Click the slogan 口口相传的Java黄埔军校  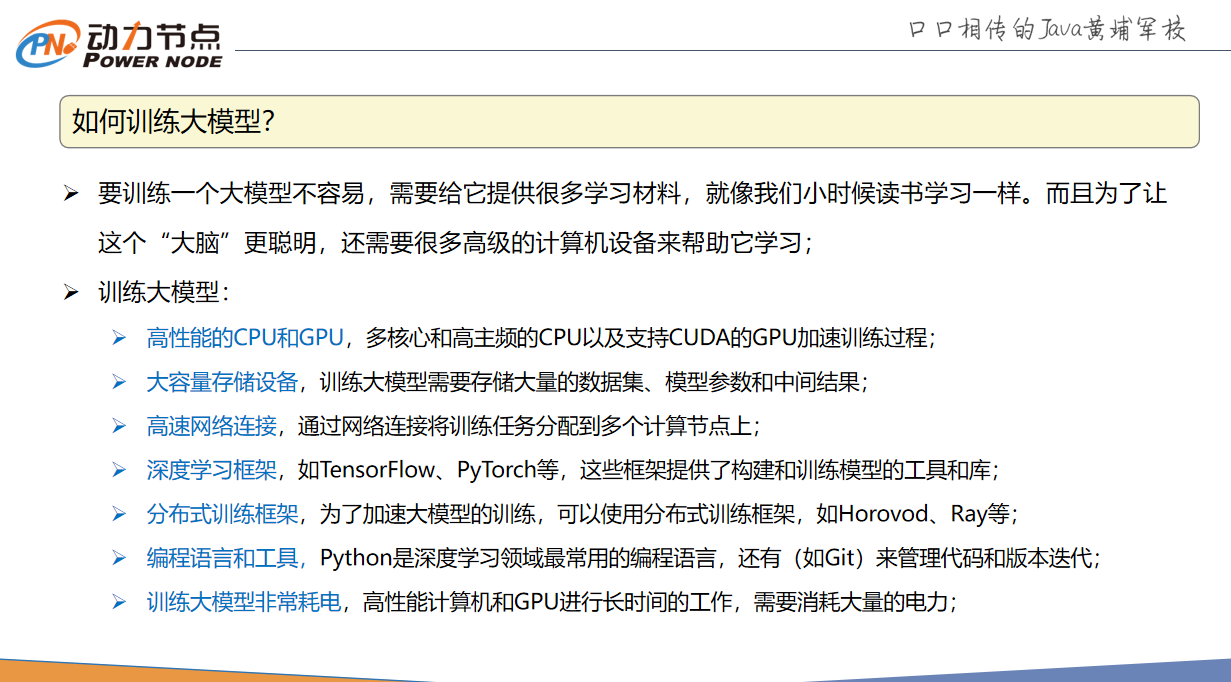tap(1047, 30)
